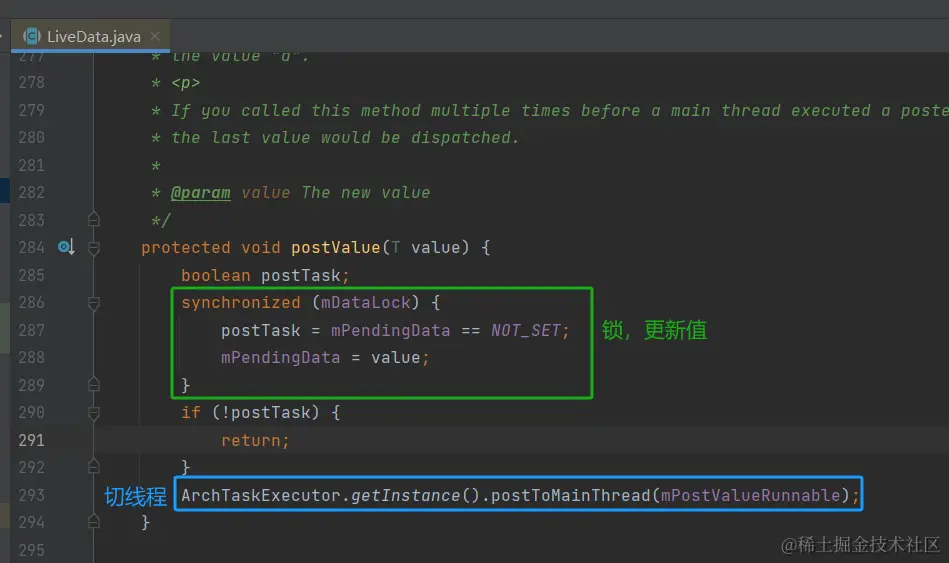Click line number 293 in the gutter

pos(31,495)
